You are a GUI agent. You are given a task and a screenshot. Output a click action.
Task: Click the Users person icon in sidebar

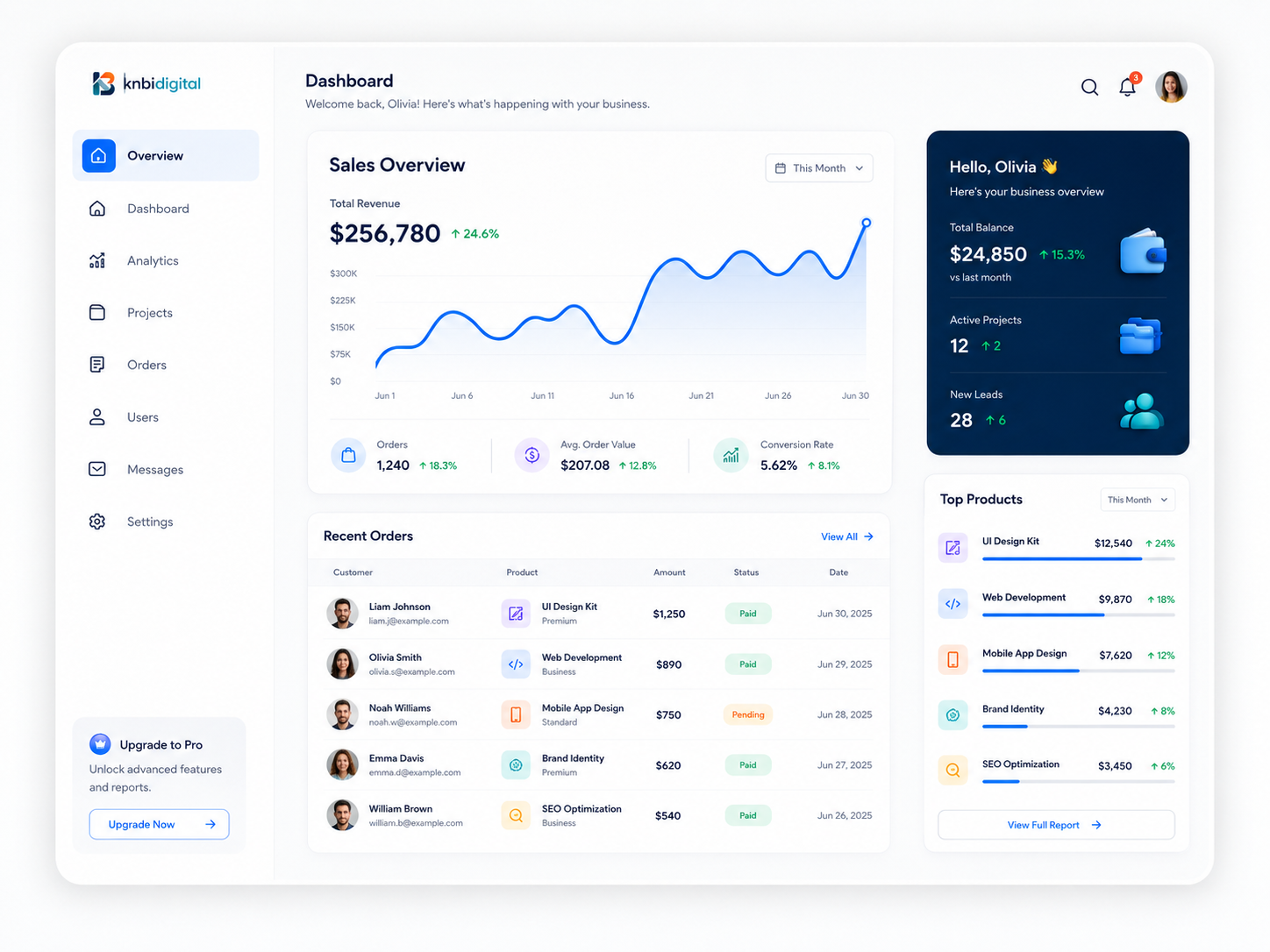click(97, 417)
